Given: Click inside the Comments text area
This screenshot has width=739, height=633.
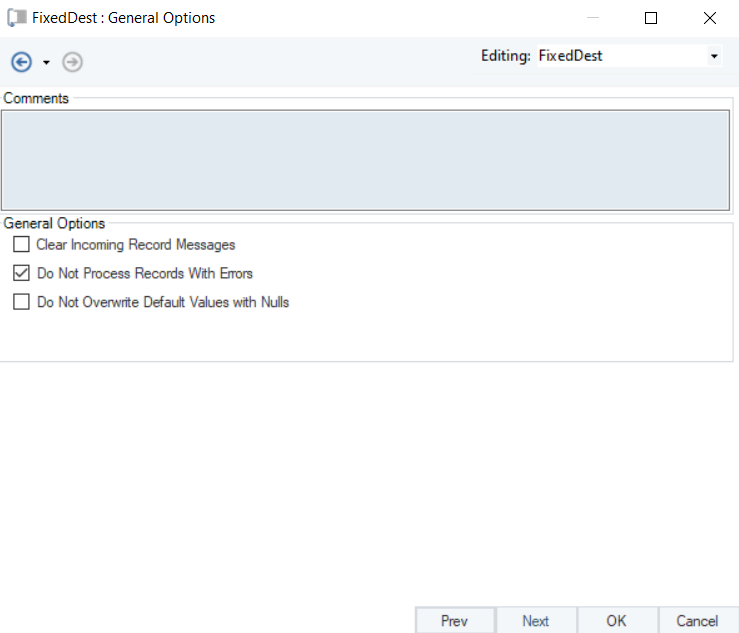Looking at the screenshot, I should [x=365, y=160].
